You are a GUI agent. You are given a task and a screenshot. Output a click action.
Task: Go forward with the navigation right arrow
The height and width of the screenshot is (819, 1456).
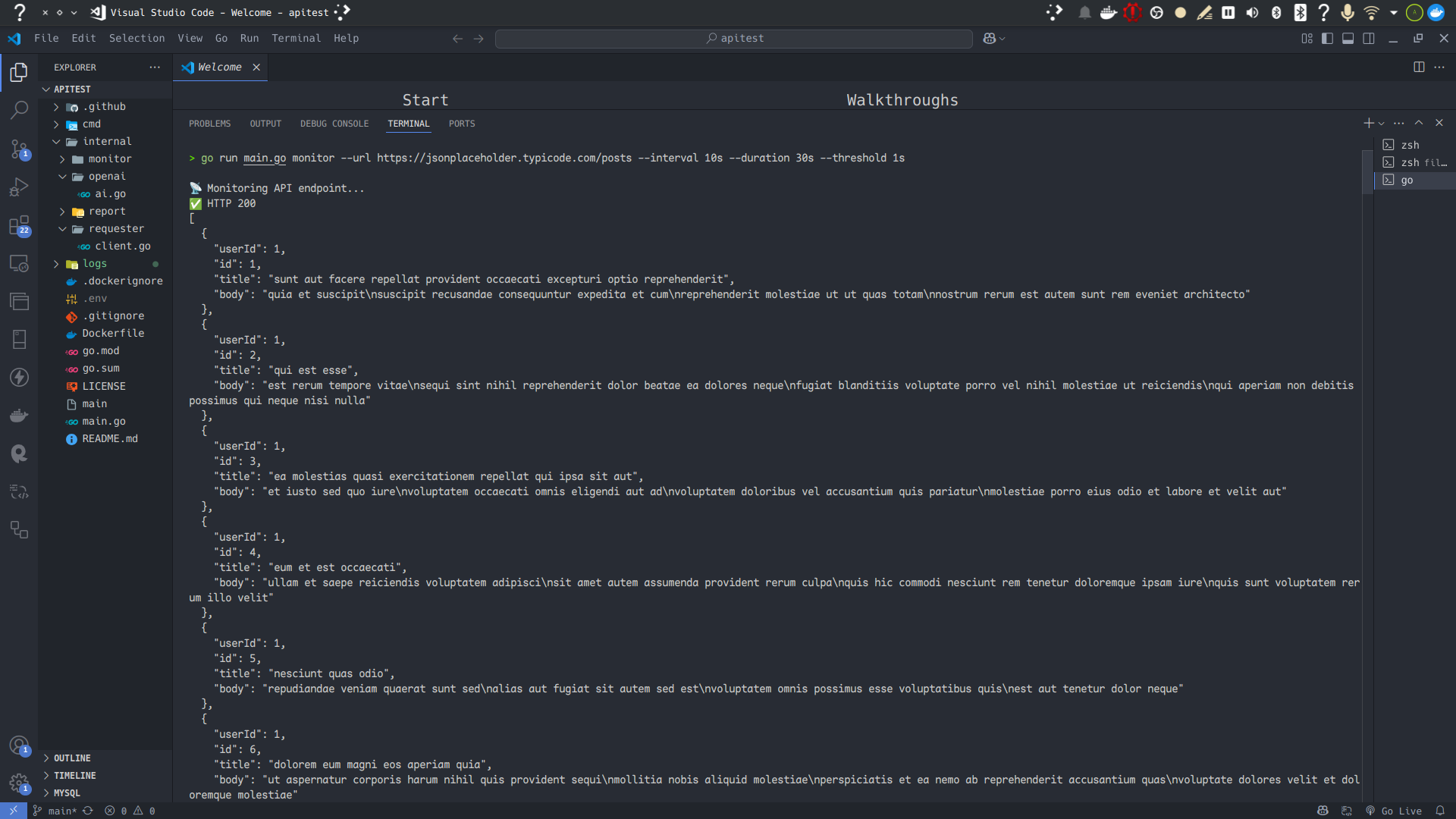pyautogui.click(x=479, y=39)
